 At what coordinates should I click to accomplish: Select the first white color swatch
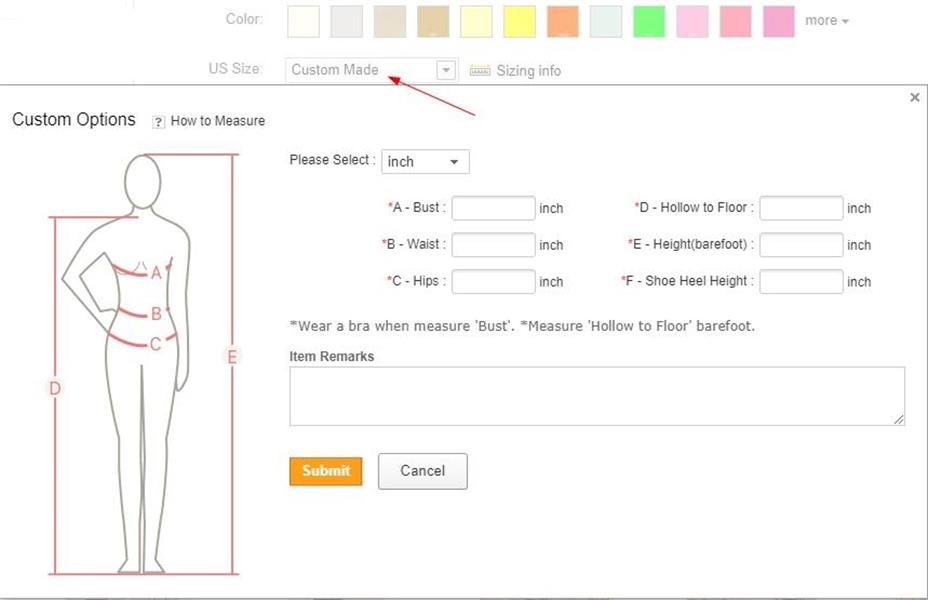tap(303, 21)
